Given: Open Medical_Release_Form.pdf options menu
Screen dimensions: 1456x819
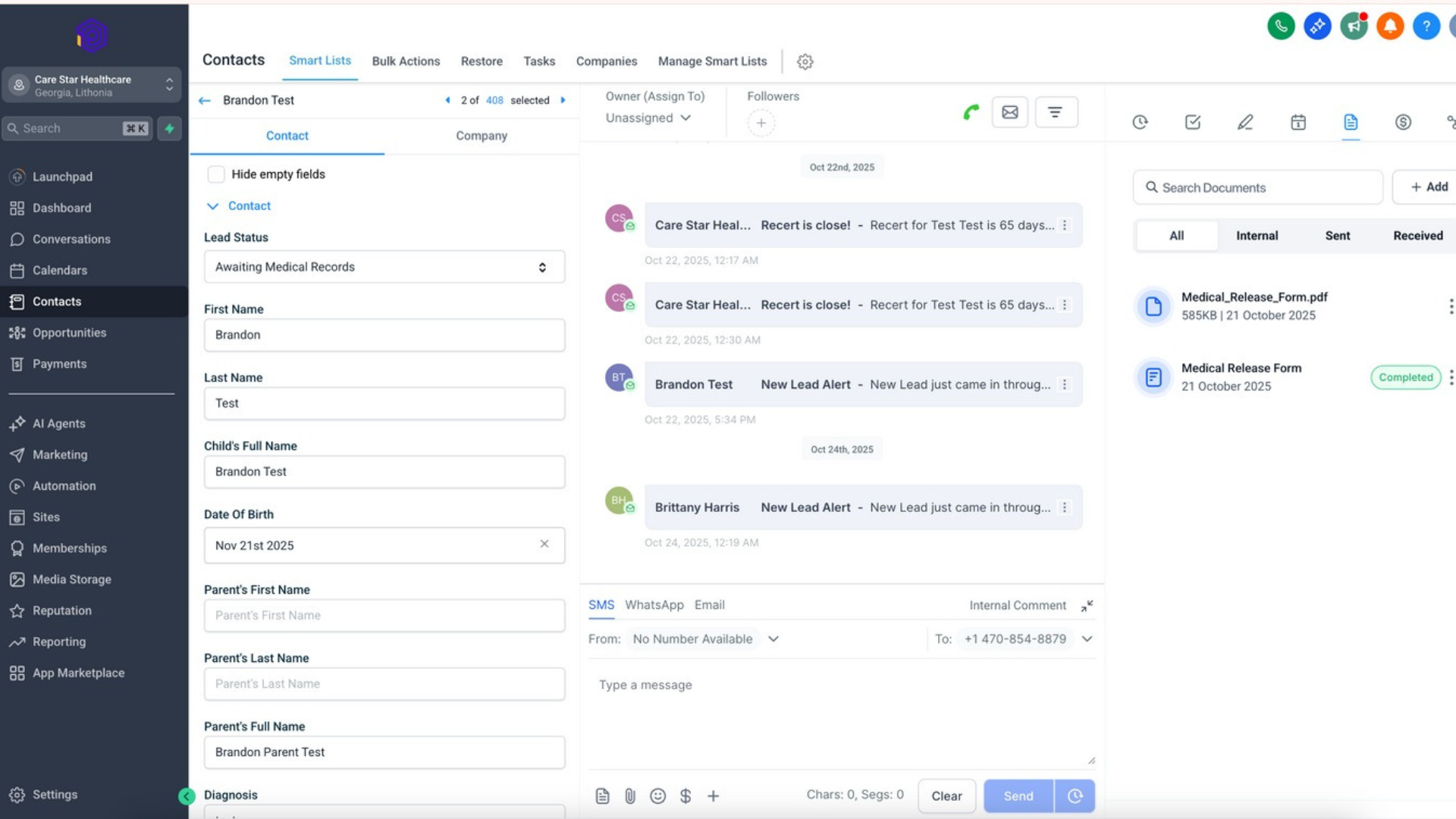Looking at the screenshot, I should (1450, 306).
